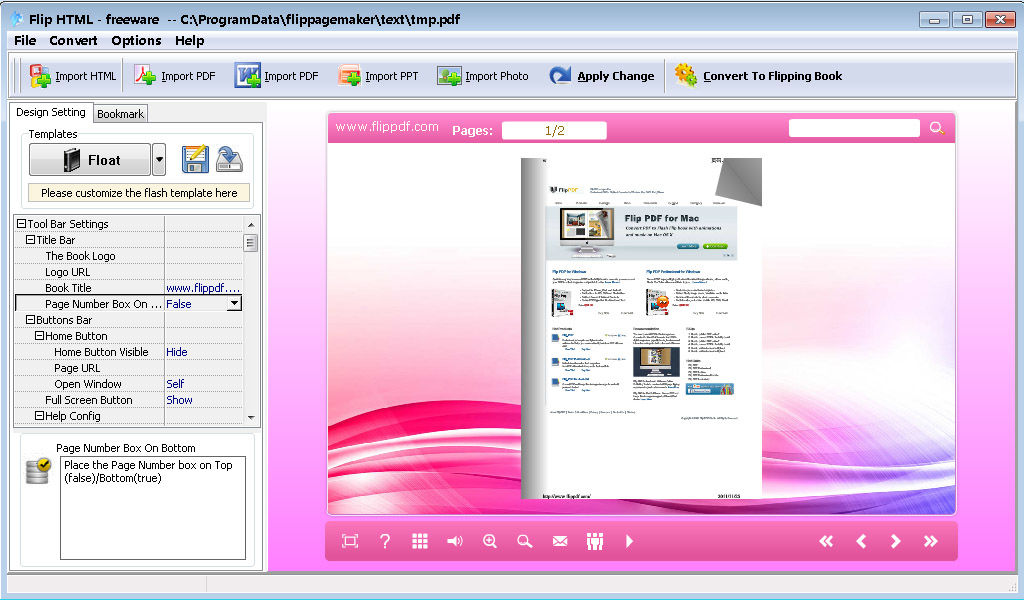Click Apply Change in the toolbar
The height and width of the screenshot is (600, 1024).
pyautogui.click(x=601, y=76)
